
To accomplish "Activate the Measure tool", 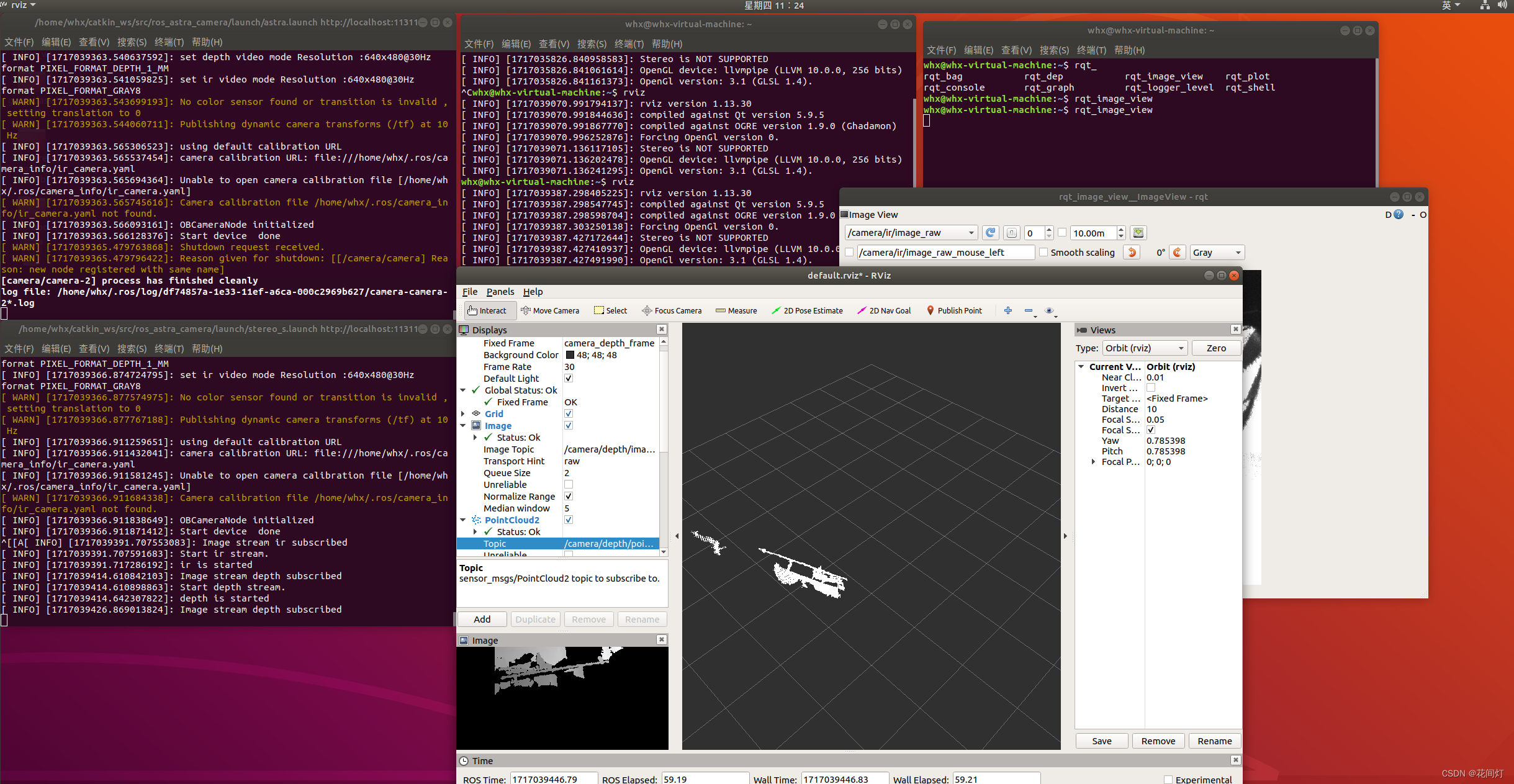I will coord(736,310).
